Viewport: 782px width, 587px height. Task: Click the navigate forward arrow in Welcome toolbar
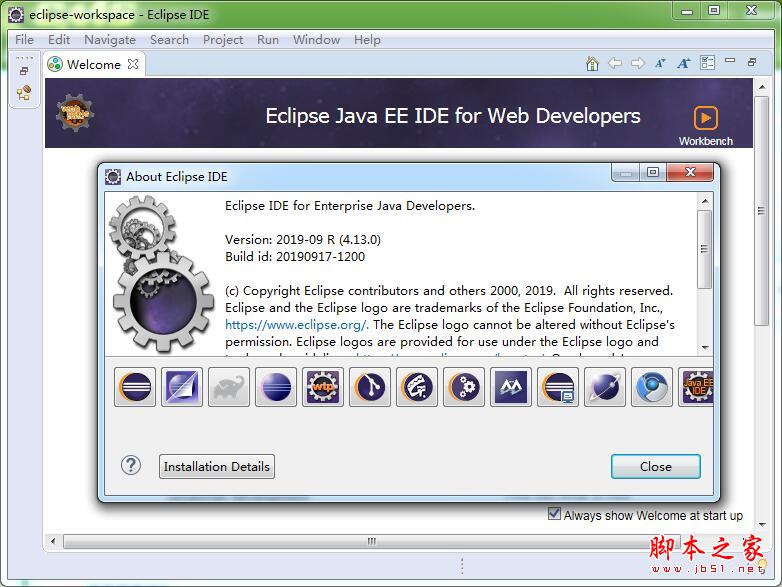637,63
